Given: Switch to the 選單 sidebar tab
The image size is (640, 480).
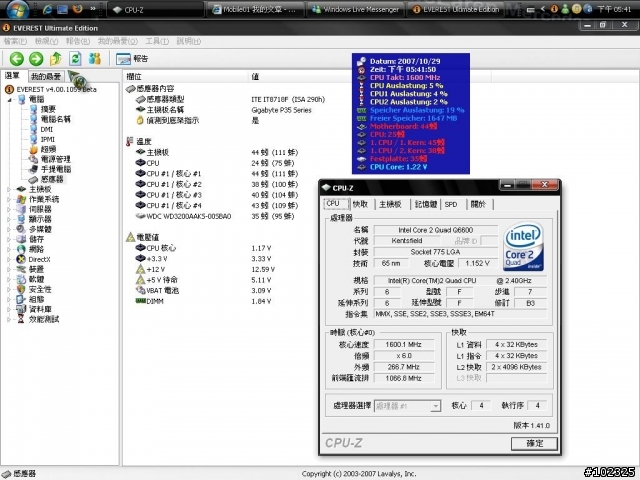Looking at the screenshot, I should (x=13, y=76).
